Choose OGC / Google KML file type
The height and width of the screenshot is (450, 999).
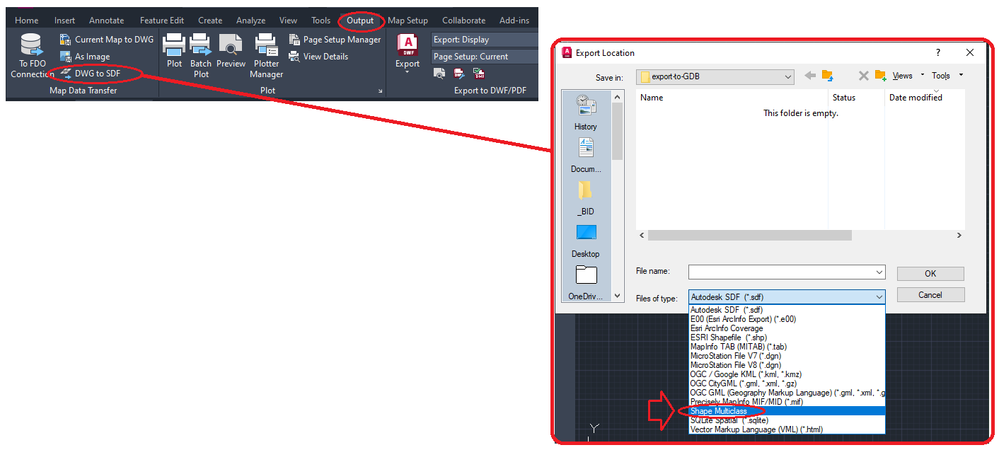point(786,374)
